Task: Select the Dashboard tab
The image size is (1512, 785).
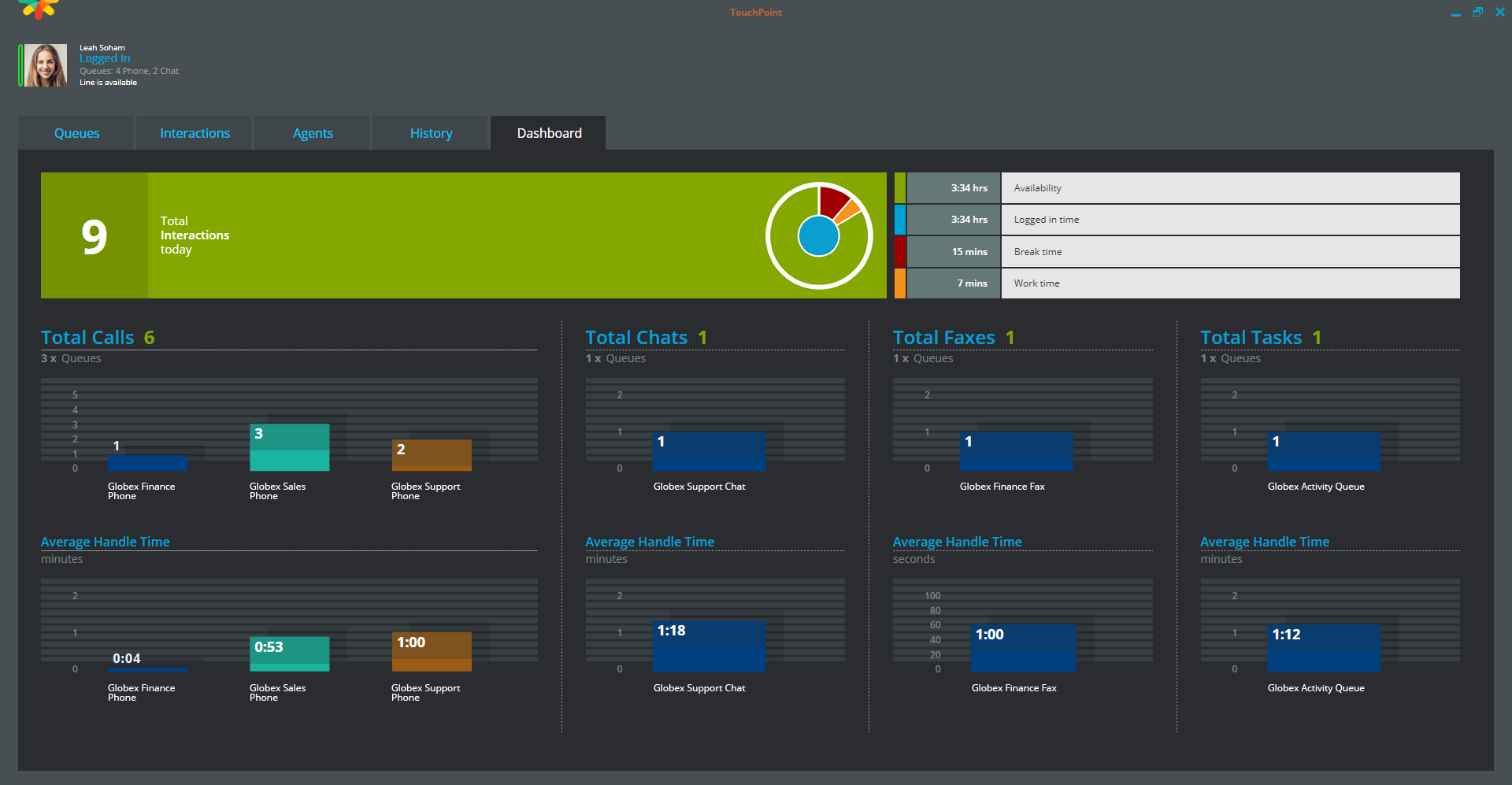Action: [549, 133]
